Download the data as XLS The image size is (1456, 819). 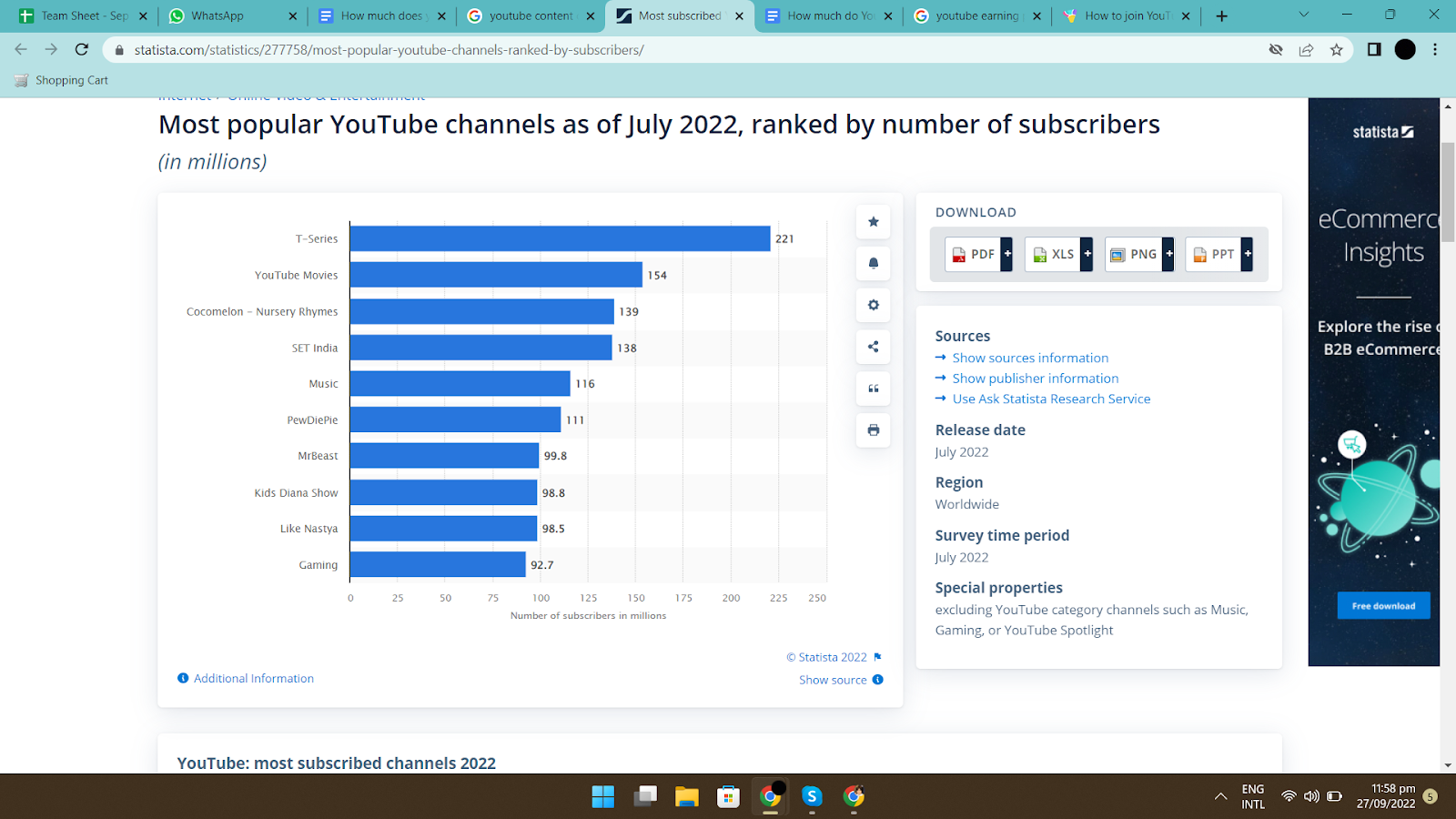click(x=1059, y=254)
